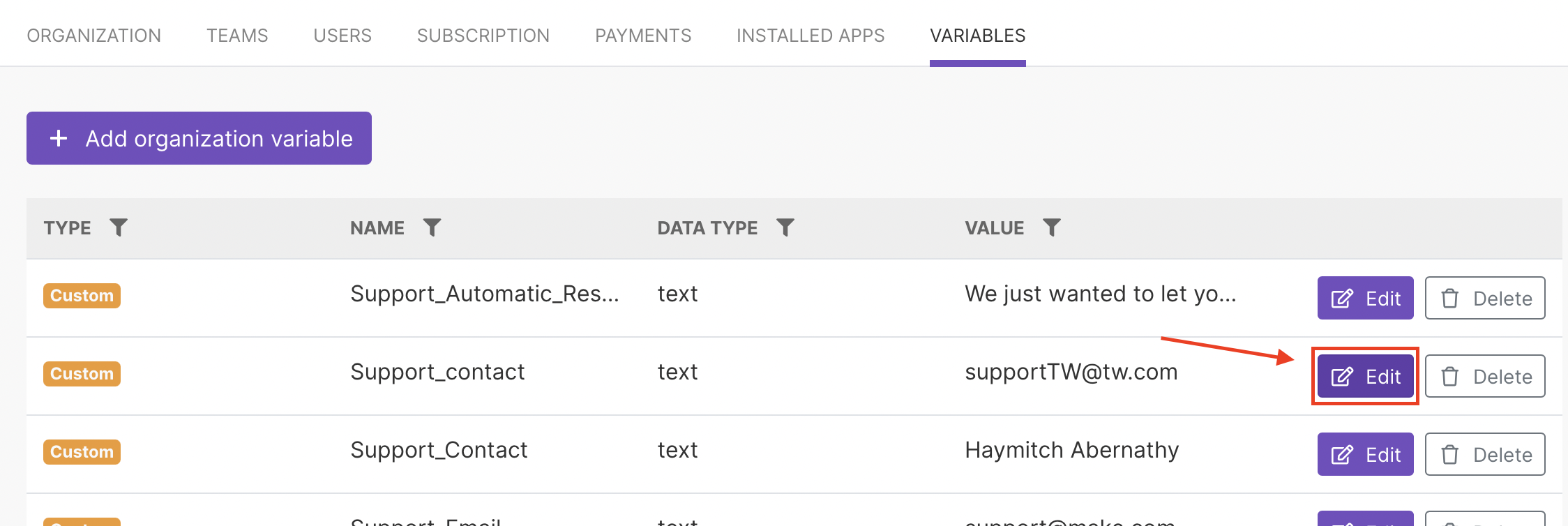Screen dimensions: 1568x526
Task: Open the INSTALLED APPS tab
Action: 811,36
